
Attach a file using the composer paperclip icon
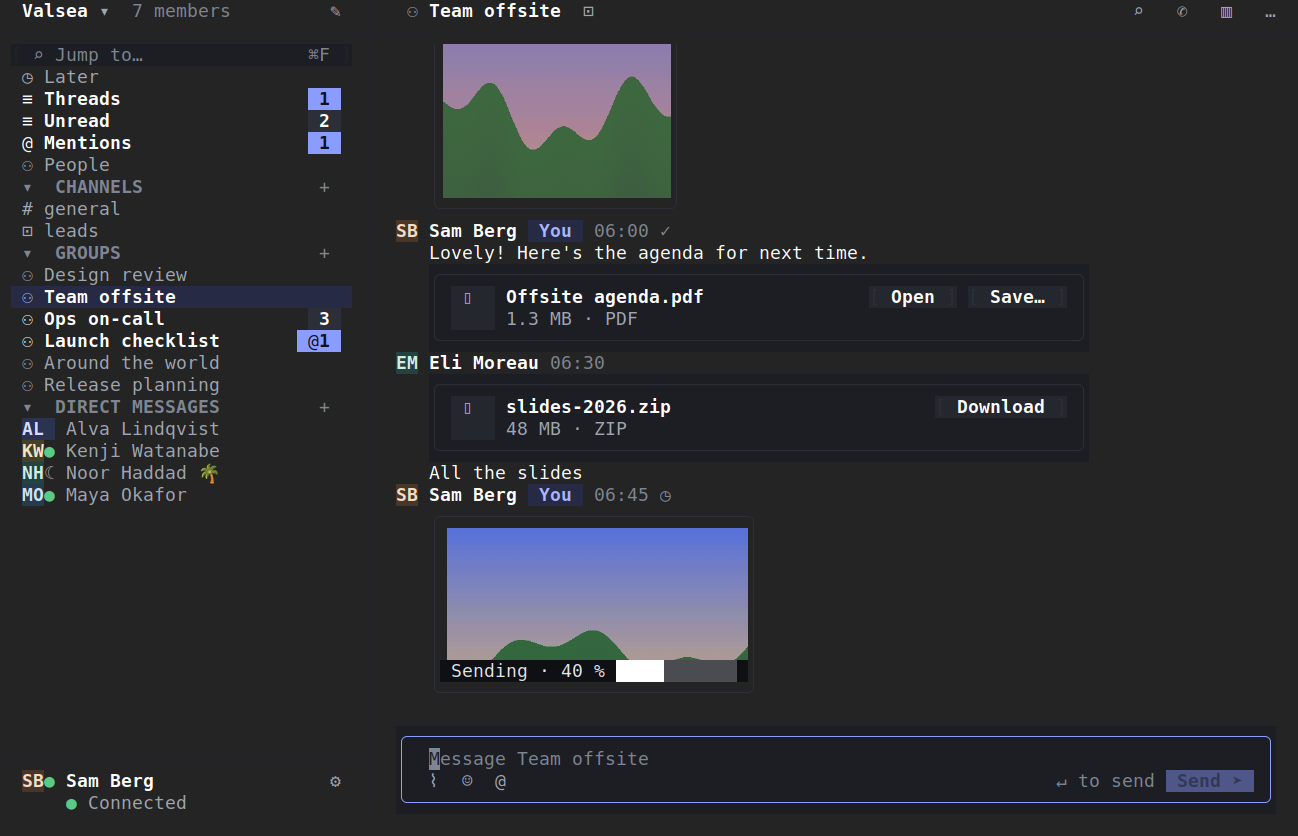click(434, 781)
